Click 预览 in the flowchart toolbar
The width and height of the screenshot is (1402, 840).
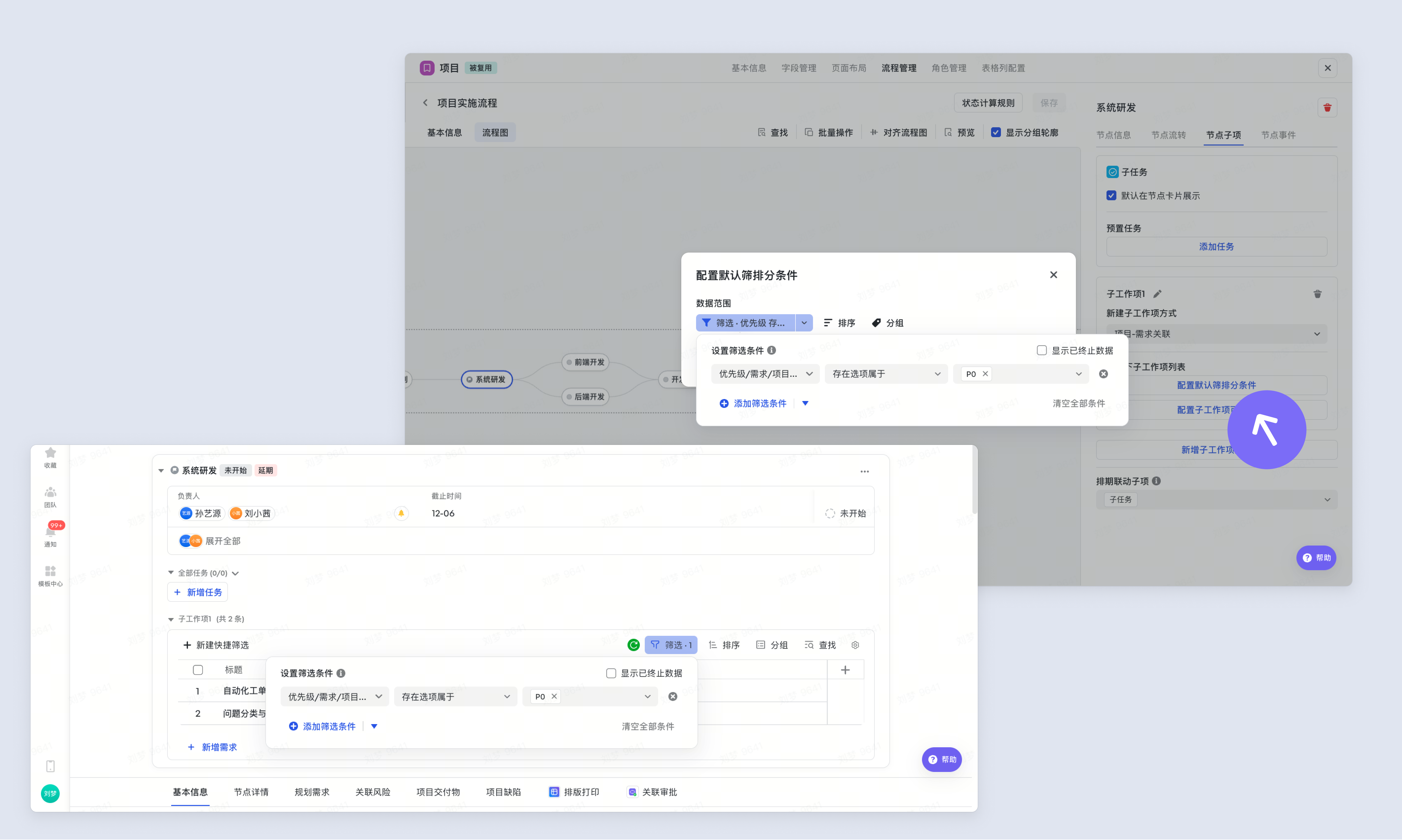(959, 132)
